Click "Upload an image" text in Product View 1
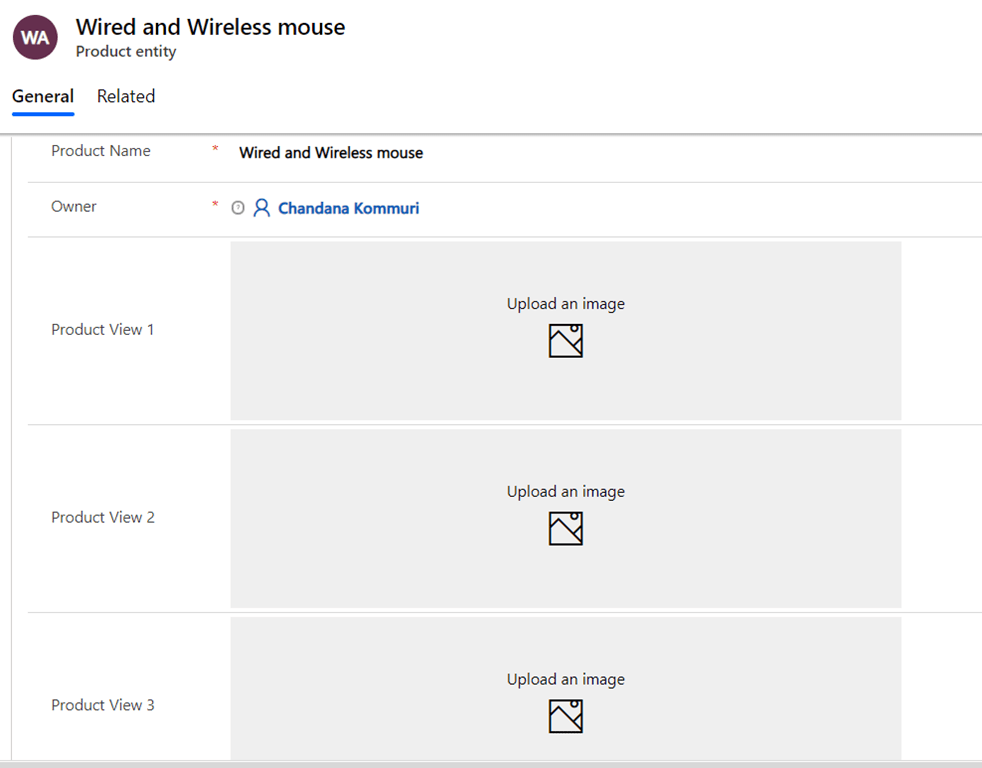 [565, 304]
